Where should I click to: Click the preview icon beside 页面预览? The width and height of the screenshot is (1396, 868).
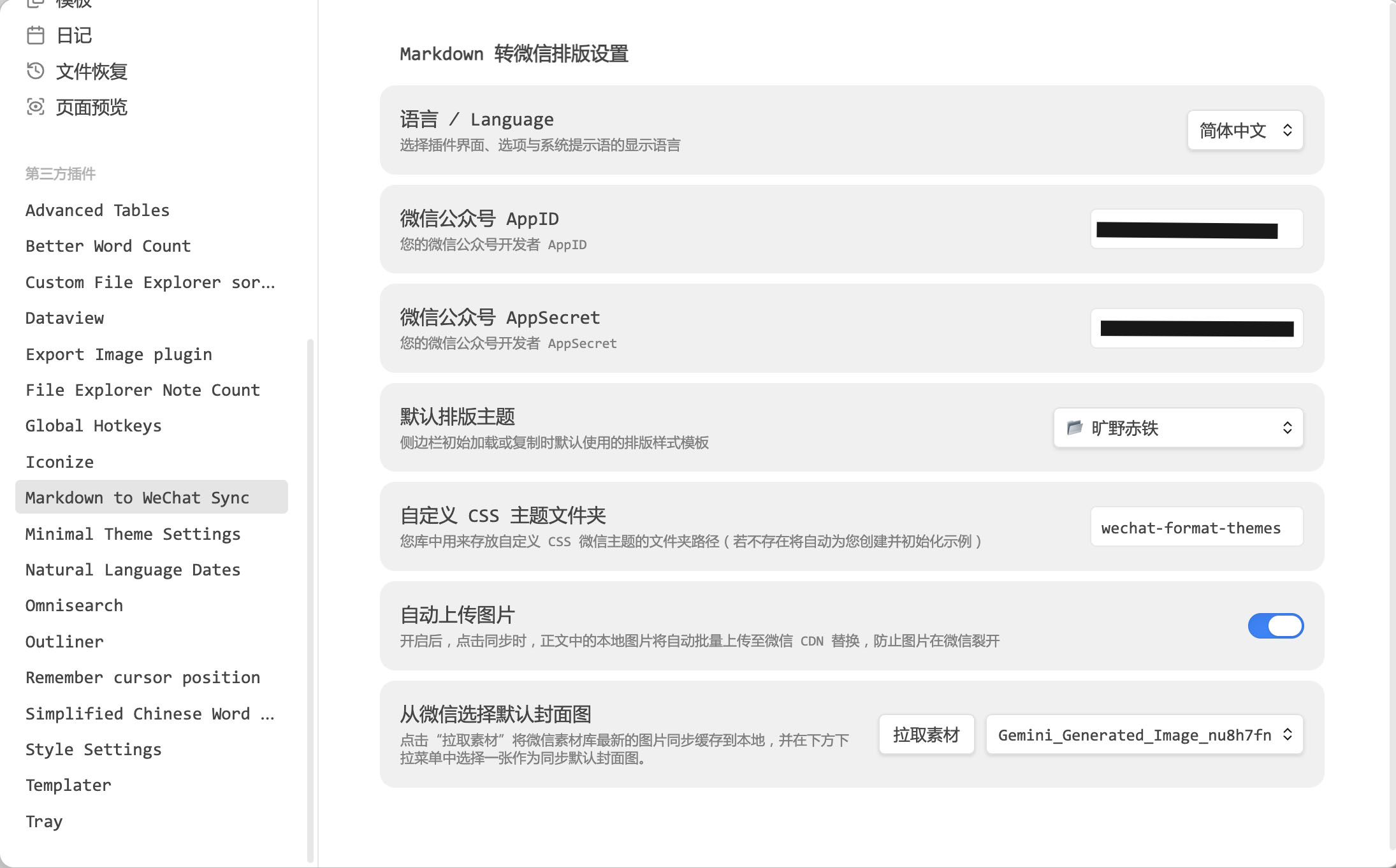point(36,106)
